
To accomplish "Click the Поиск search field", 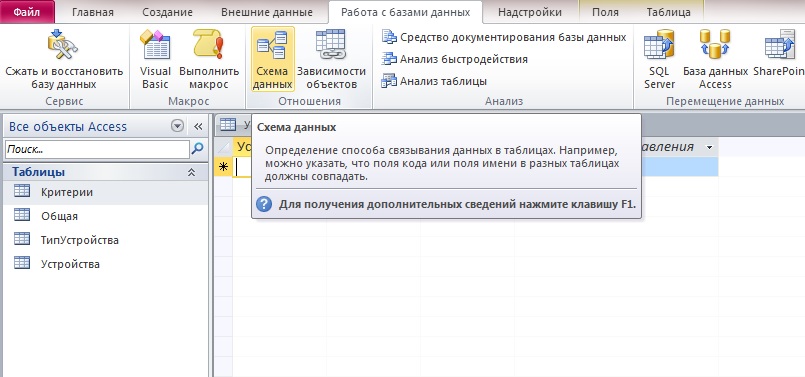I will click(x=97, y=149).
